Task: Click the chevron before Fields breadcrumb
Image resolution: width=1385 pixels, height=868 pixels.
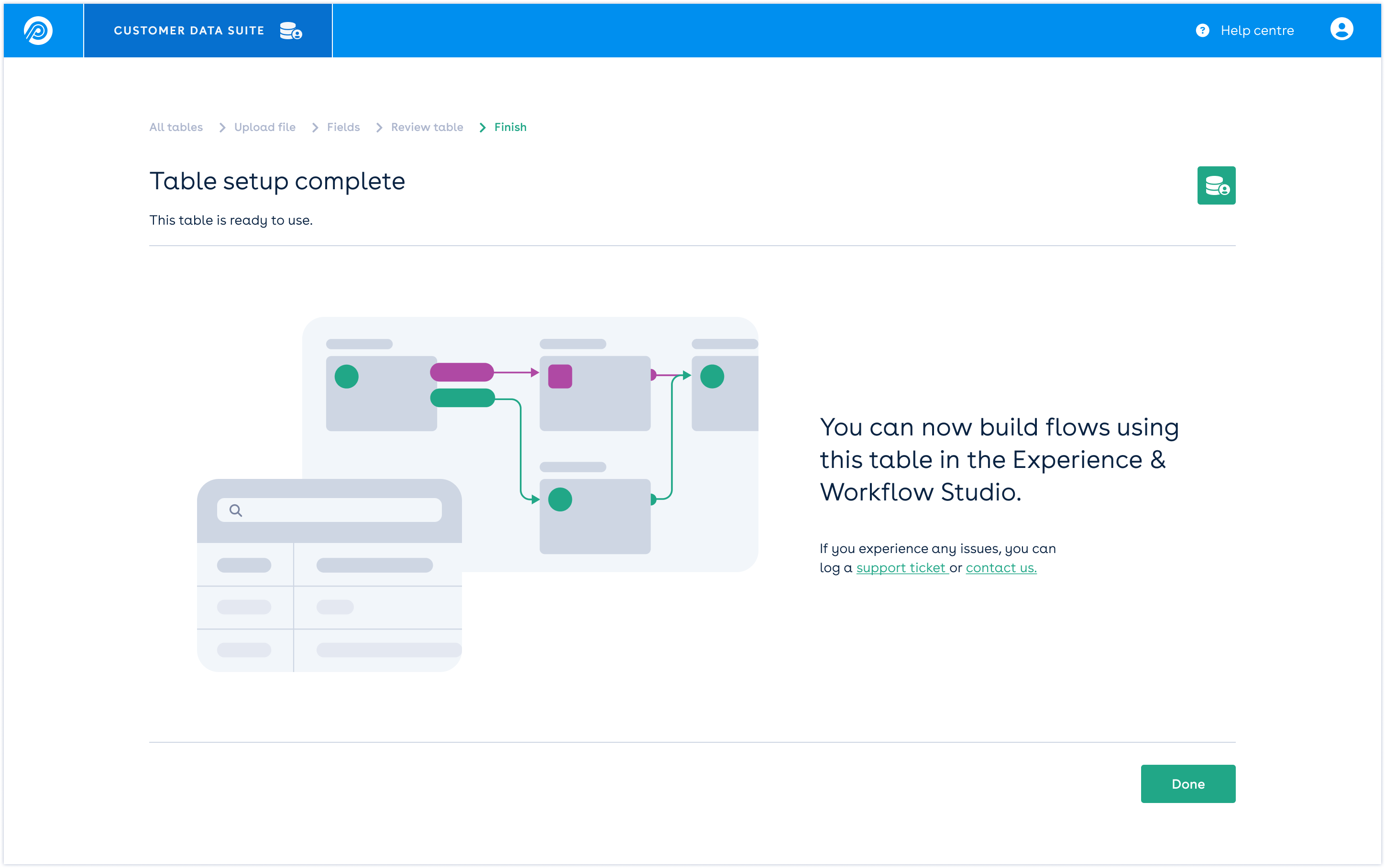Action: click(x=315, y=128)
